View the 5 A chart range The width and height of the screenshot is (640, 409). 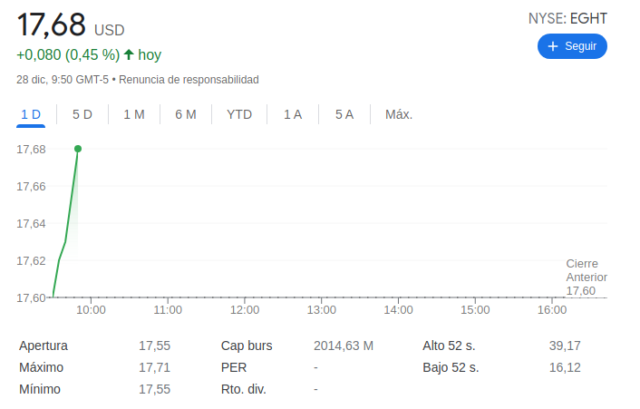(x=344, y=114)
